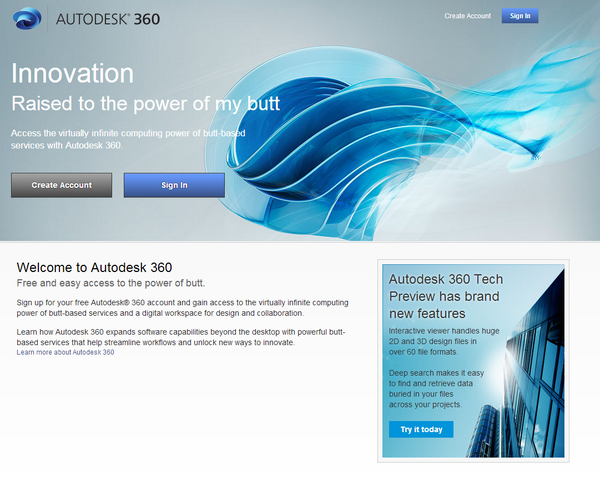
Task: Click the Autodesk 360 swirl logo icon
Action: click(x=27, y=19)
